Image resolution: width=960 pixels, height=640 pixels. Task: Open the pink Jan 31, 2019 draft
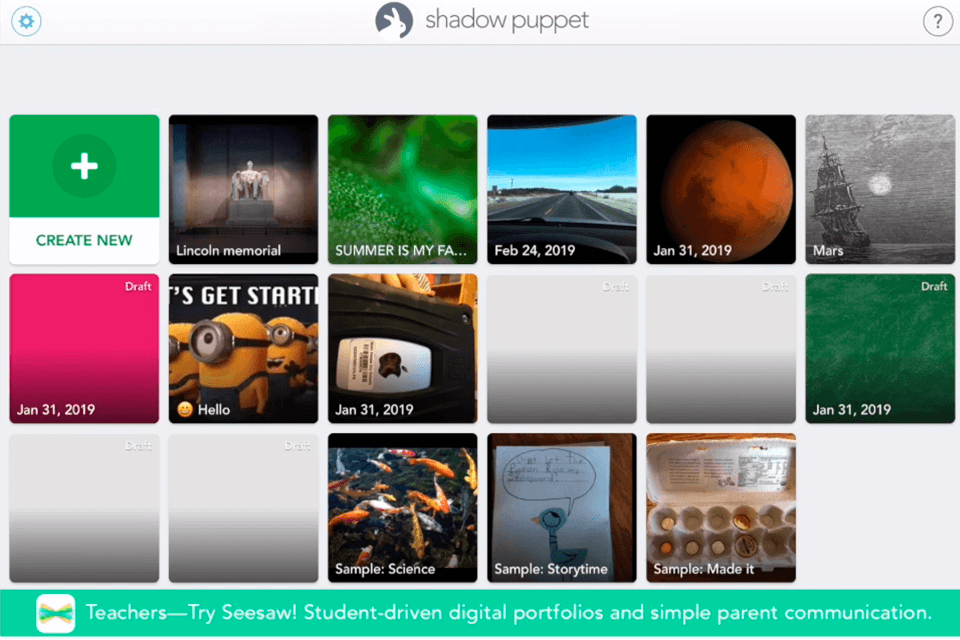point(84,348)
